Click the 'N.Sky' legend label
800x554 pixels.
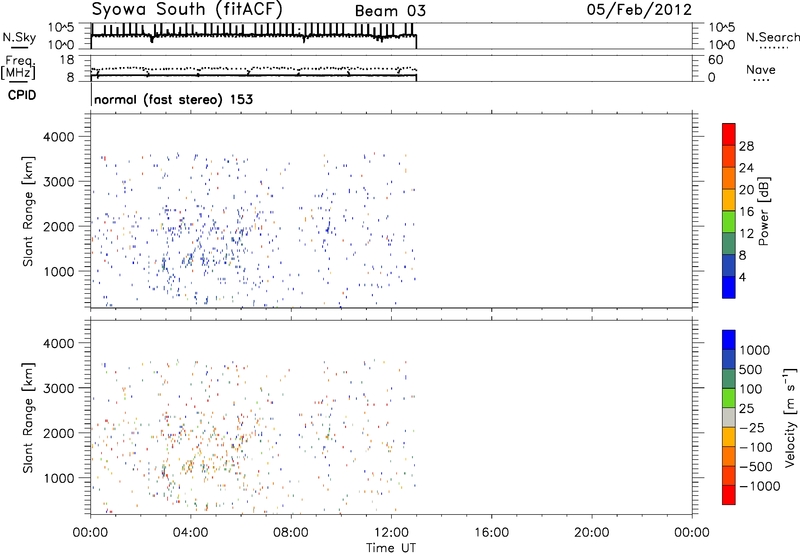19,37
